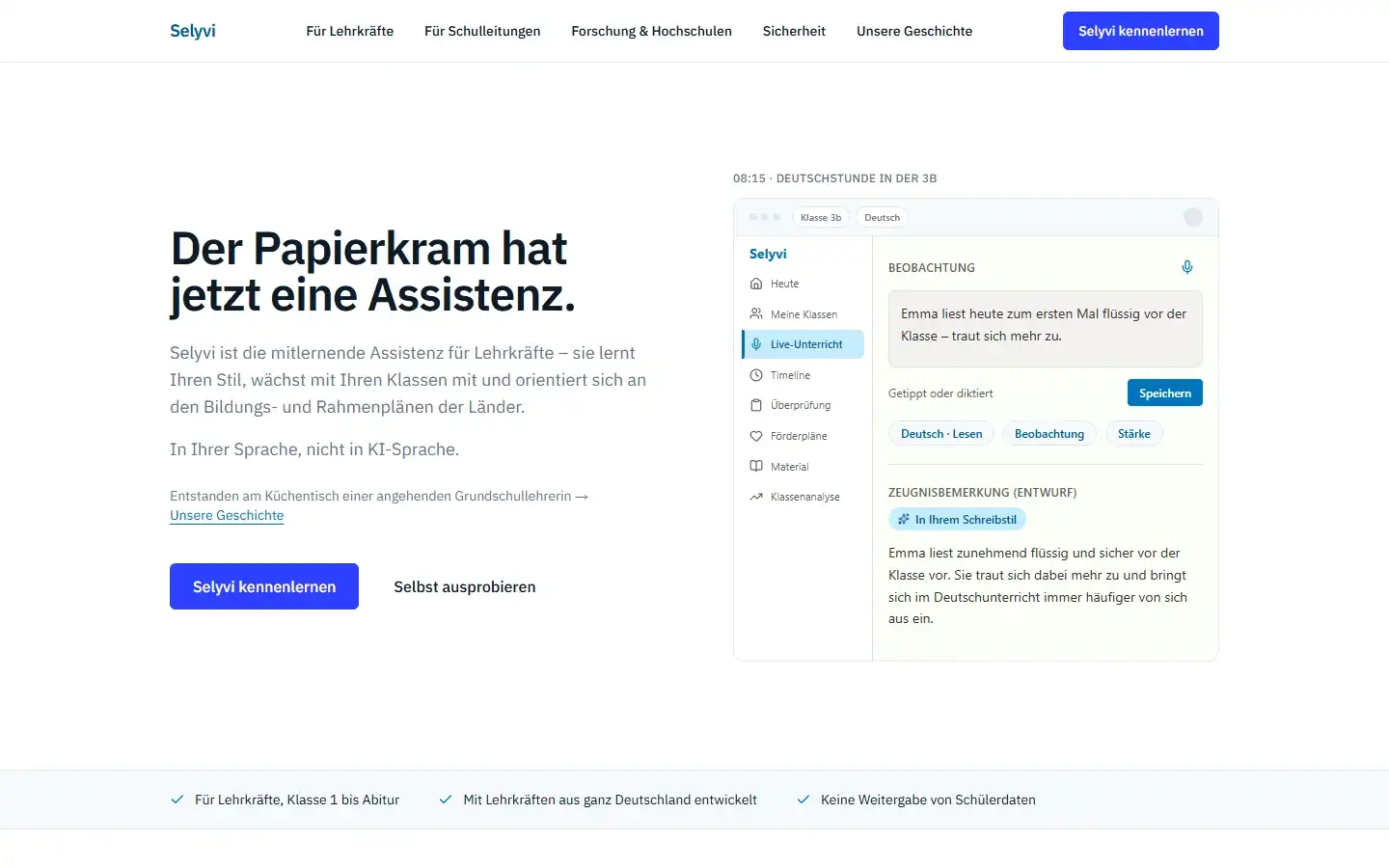The height and width of the screenshot is (868, 1389).
Task: Click into the Emma observation text box
Action: tap(1046, 329)
